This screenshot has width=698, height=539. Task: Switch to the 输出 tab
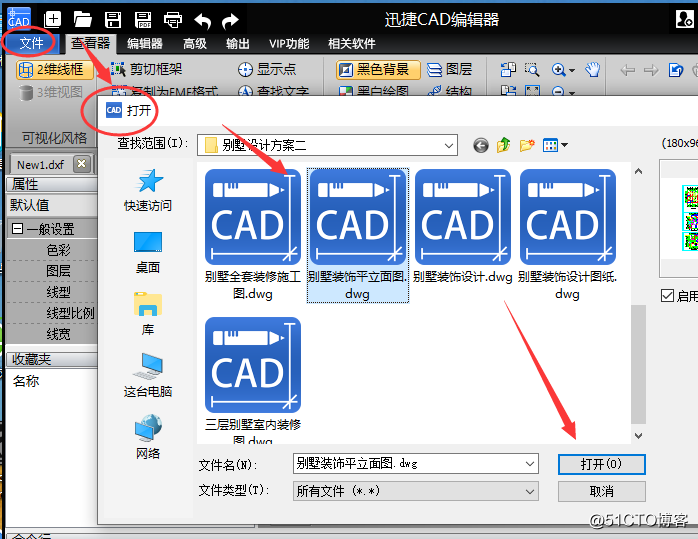click(x=237, y=43)
